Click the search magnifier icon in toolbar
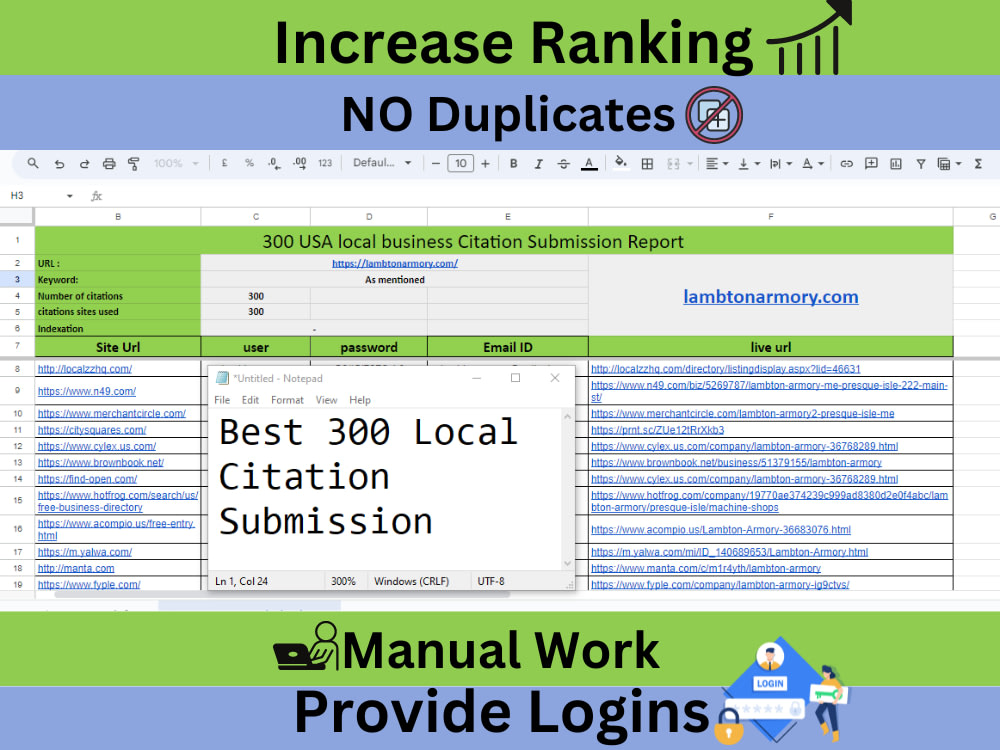This screenshot has height=750, width=1000. point(33,163)
